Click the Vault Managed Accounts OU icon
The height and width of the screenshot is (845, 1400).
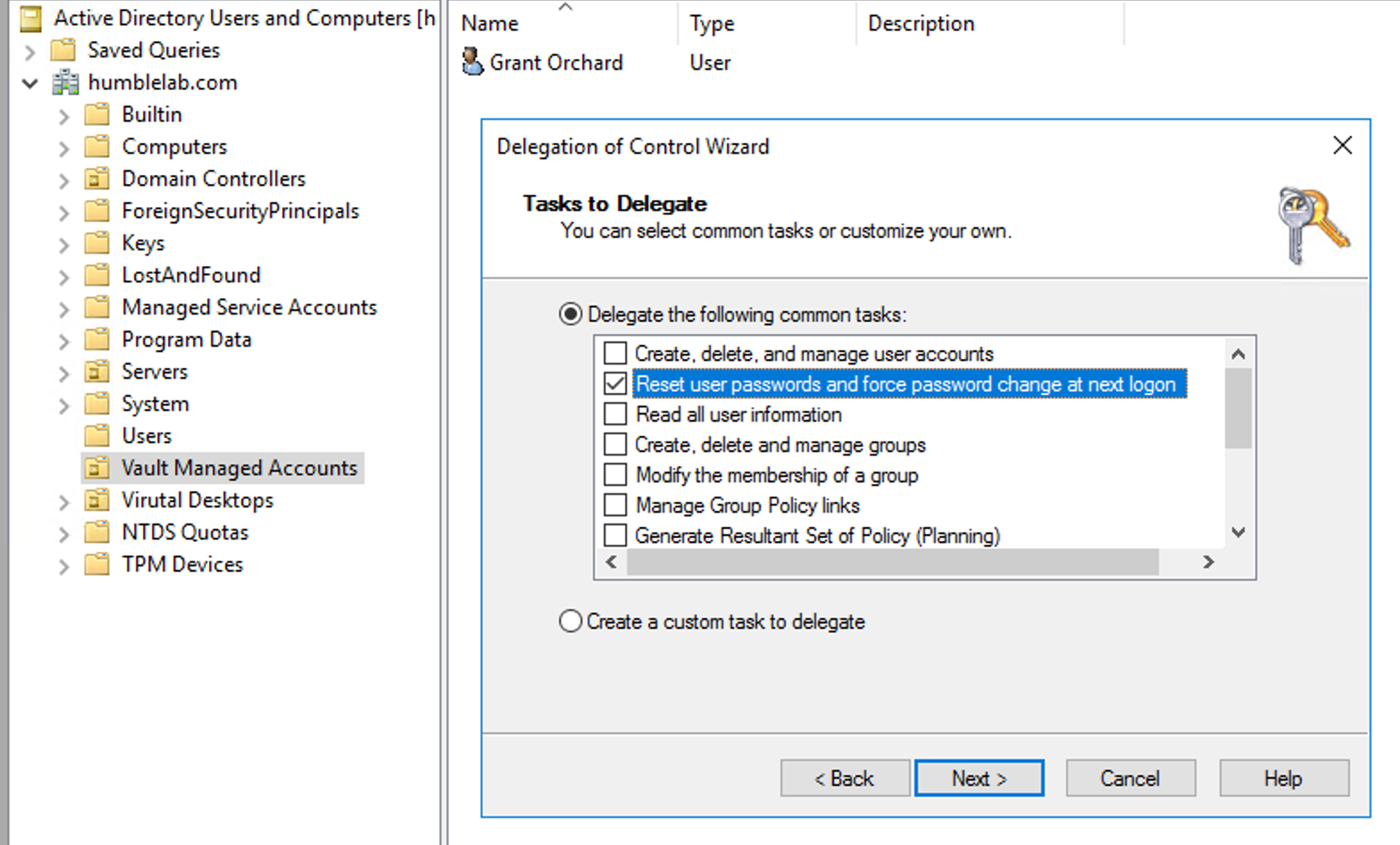(x=96, y=468)
